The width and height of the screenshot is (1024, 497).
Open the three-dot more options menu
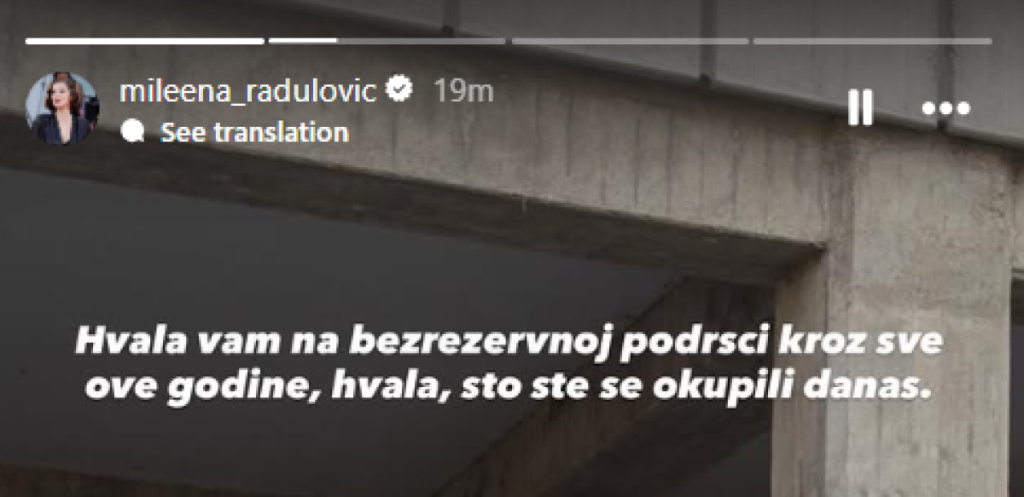(946, 109)
